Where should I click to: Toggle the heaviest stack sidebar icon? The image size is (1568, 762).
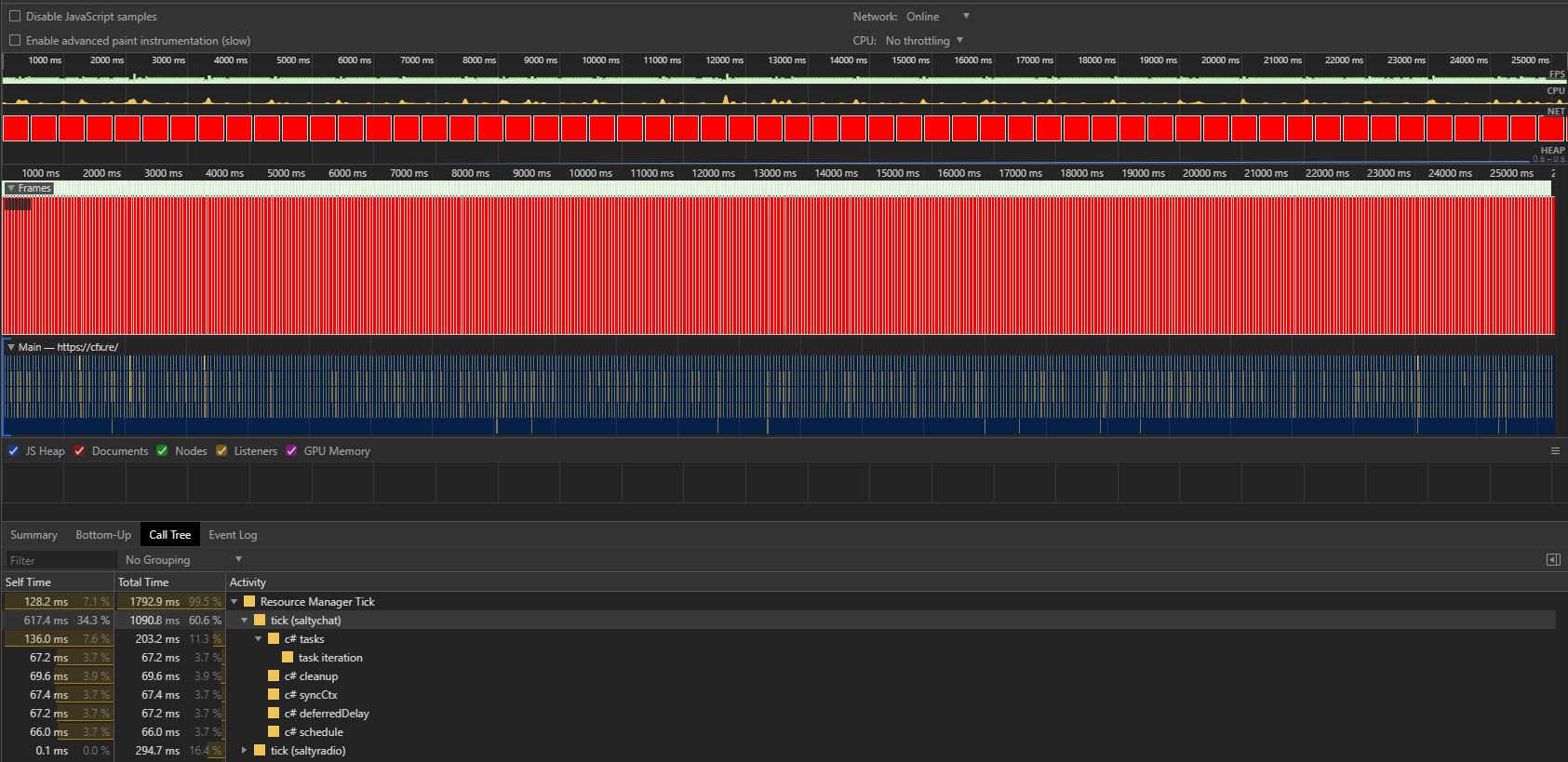click(x=1553, y=559)
